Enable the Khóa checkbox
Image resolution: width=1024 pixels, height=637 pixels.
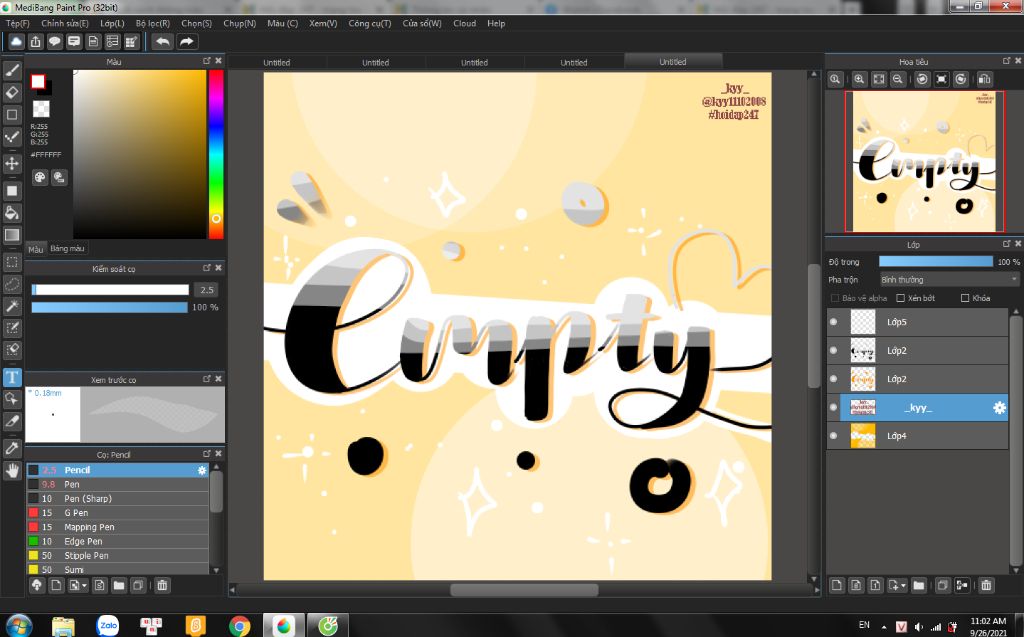(965, 298)
